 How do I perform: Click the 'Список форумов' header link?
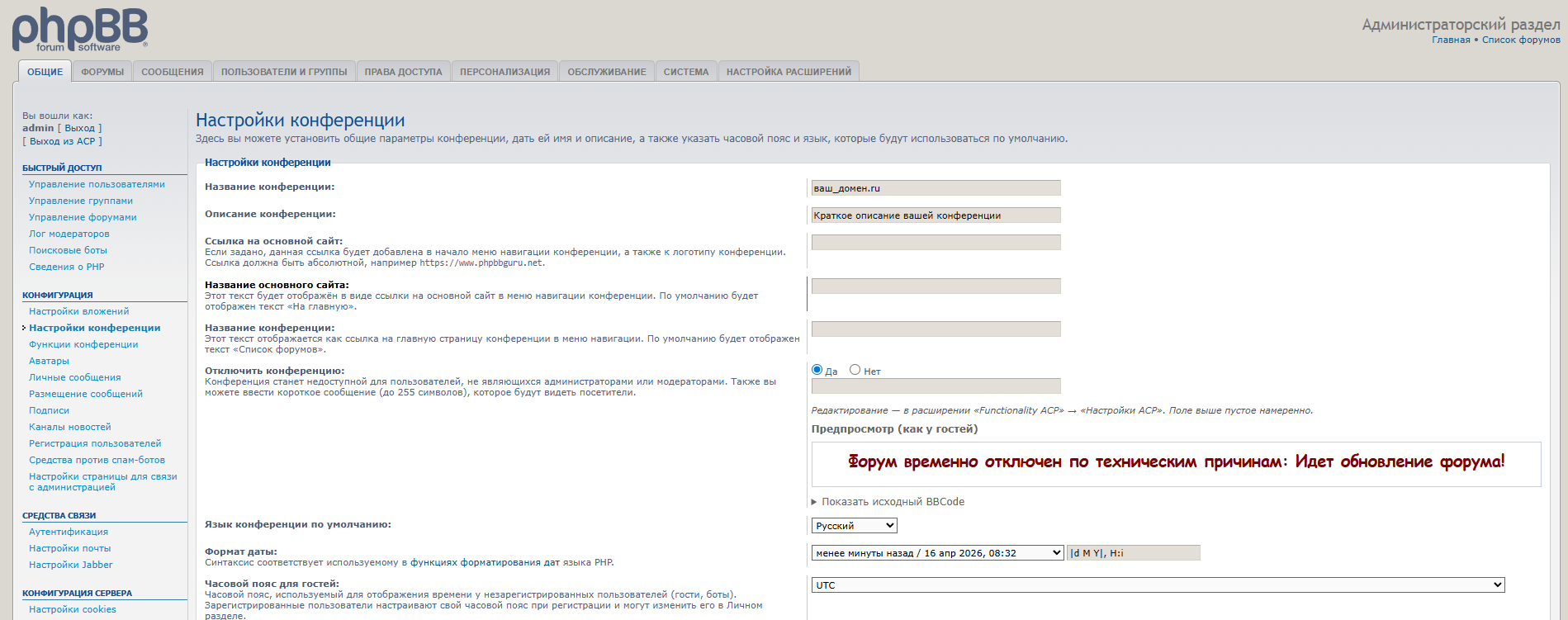tap(1521, 40)
